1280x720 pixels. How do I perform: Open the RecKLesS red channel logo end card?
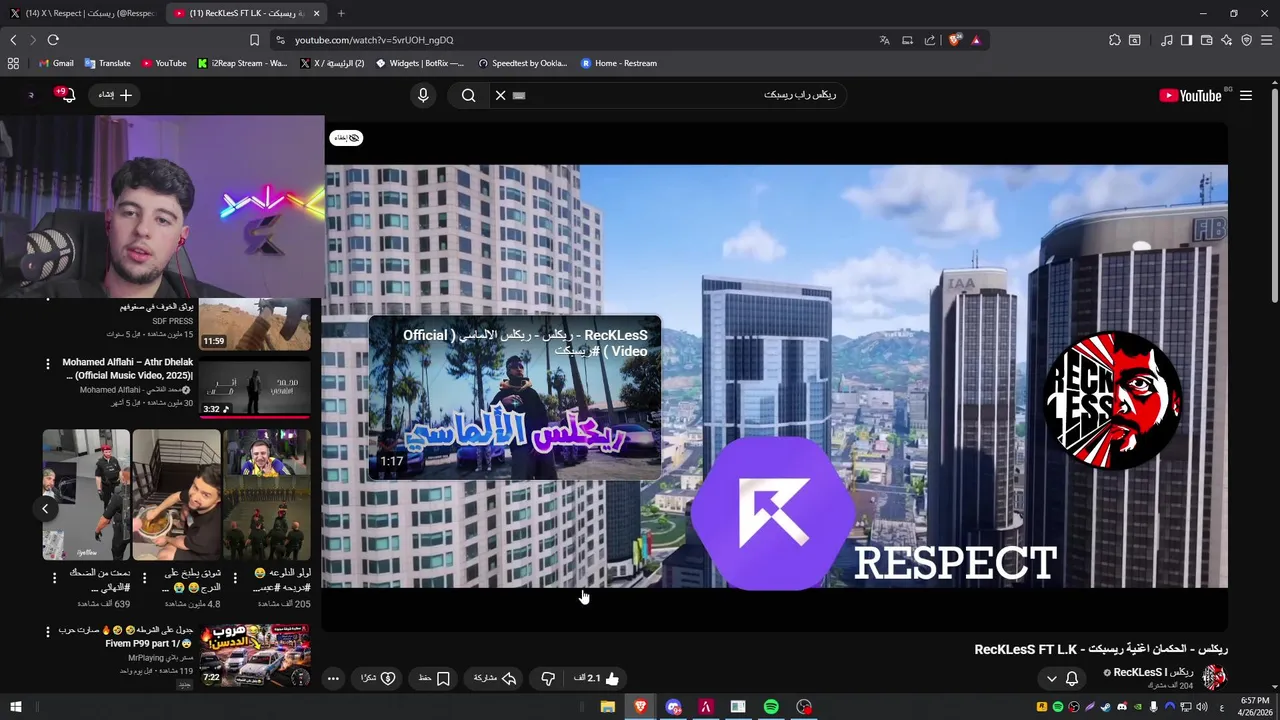coord(1113,400)
